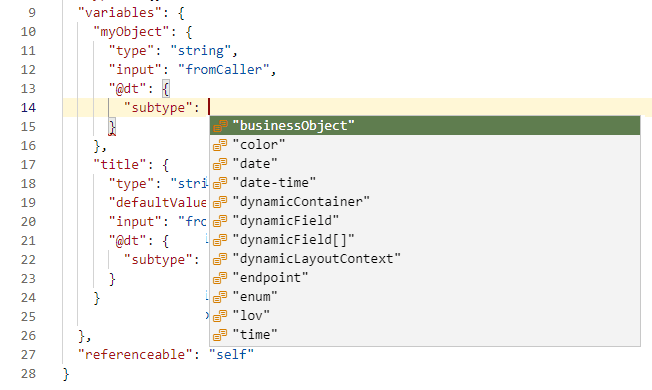Click the error-underlined closing brace on line 15
This screenshot has width=652, height=390.
112,127
